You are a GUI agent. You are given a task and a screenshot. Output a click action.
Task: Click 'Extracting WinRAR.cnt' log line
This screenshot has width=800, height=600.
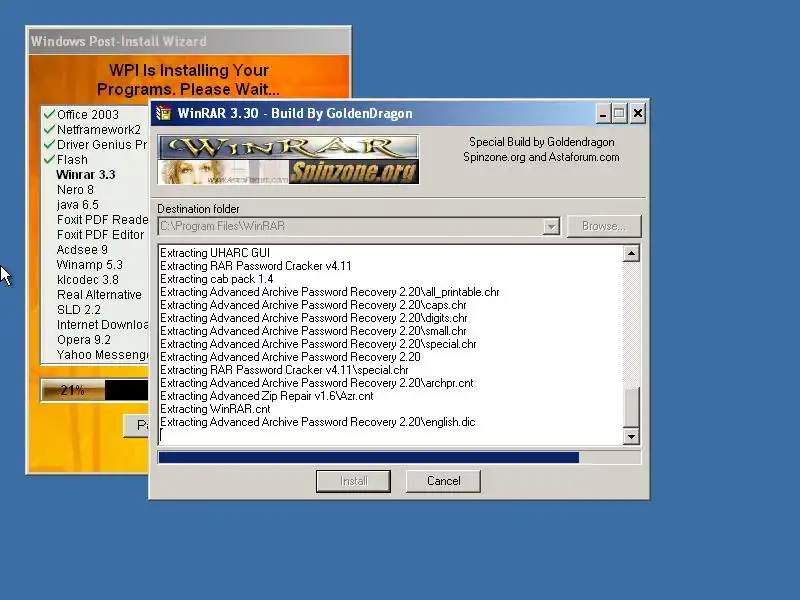coord(215,409)
